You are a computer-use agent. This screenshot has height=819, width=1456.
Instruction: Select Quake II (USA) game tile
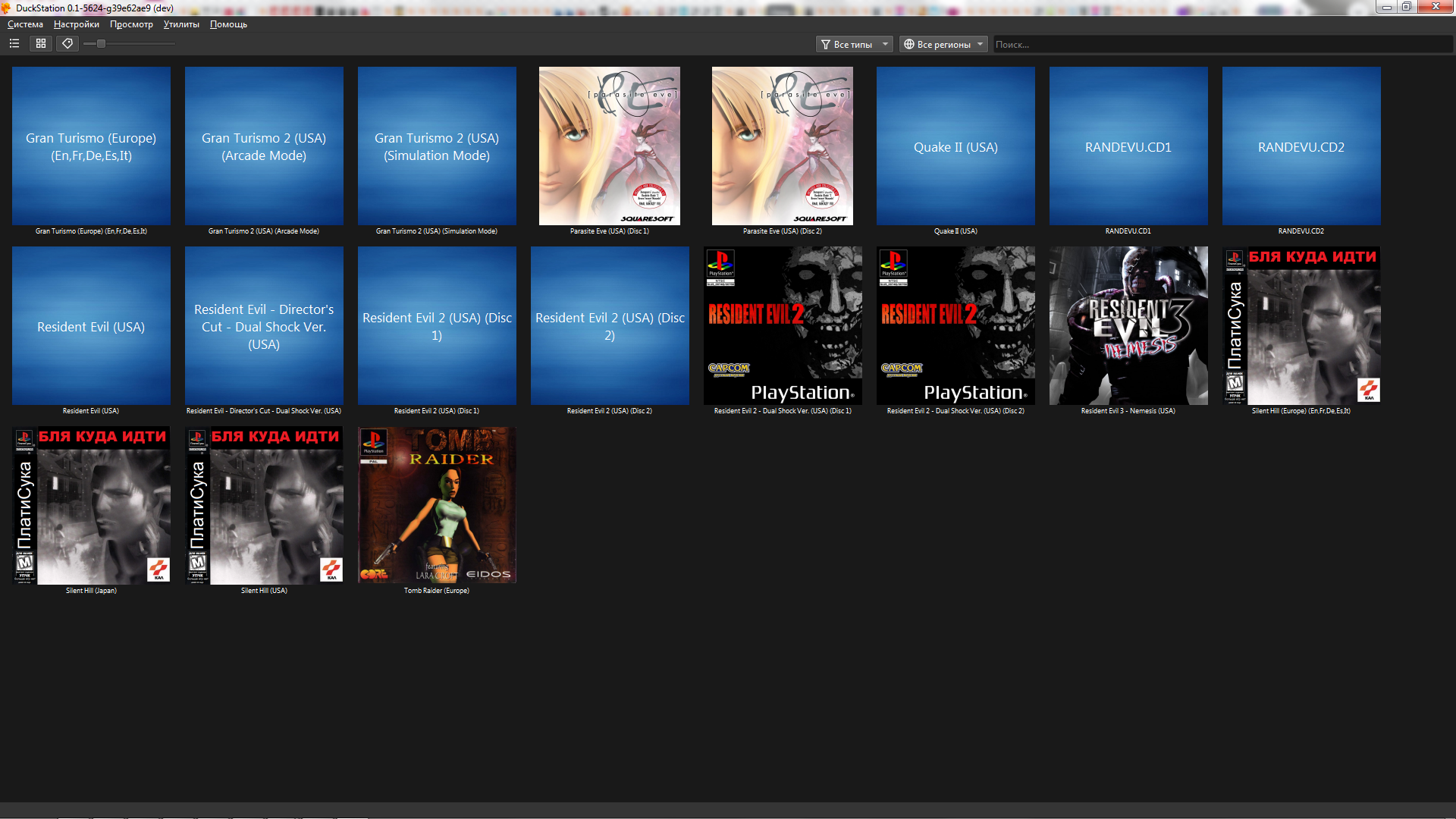point(955,146)
